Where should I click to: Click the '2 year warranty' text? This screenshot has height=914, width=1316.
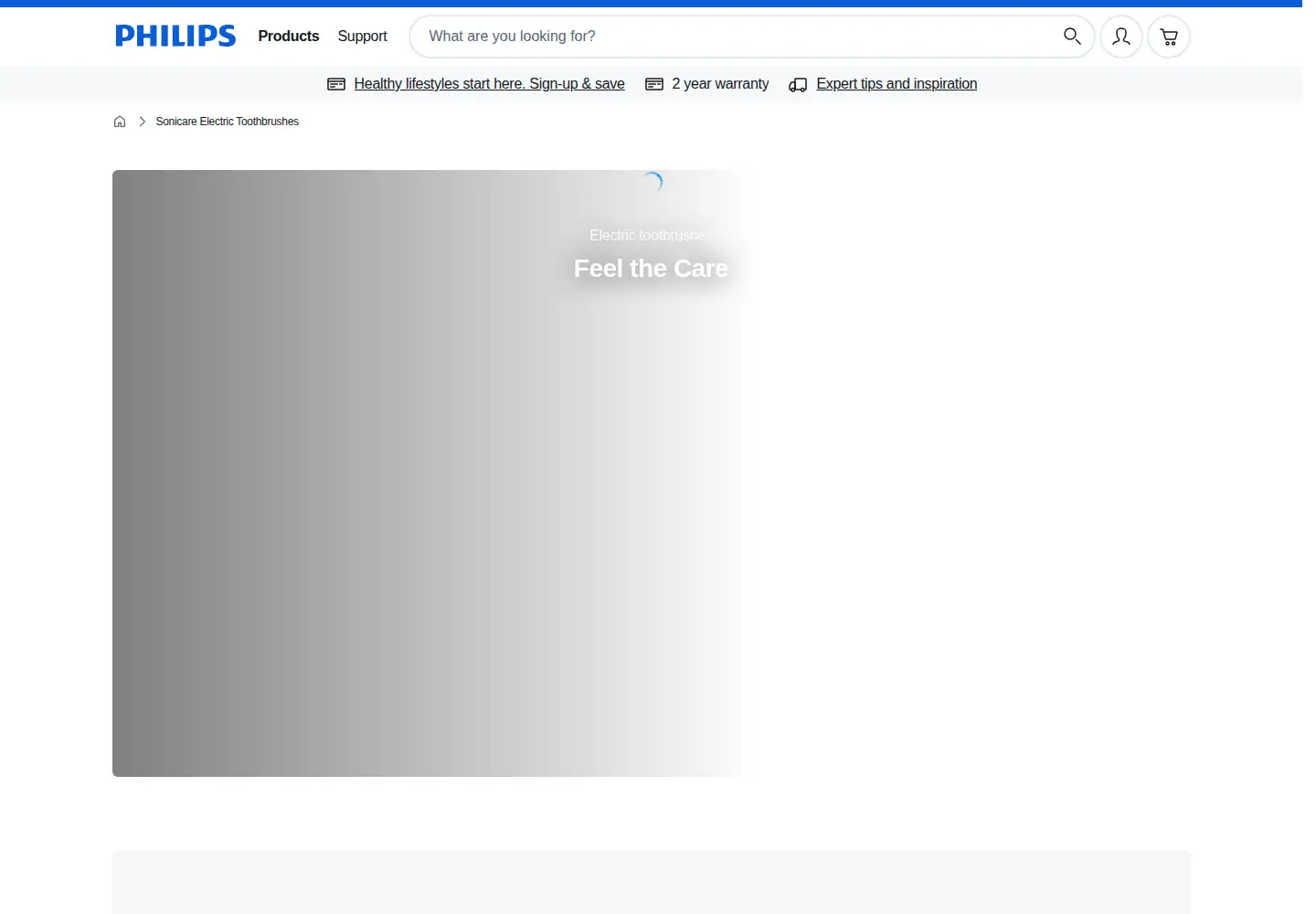pyautogui.click(x=720, y=84)
